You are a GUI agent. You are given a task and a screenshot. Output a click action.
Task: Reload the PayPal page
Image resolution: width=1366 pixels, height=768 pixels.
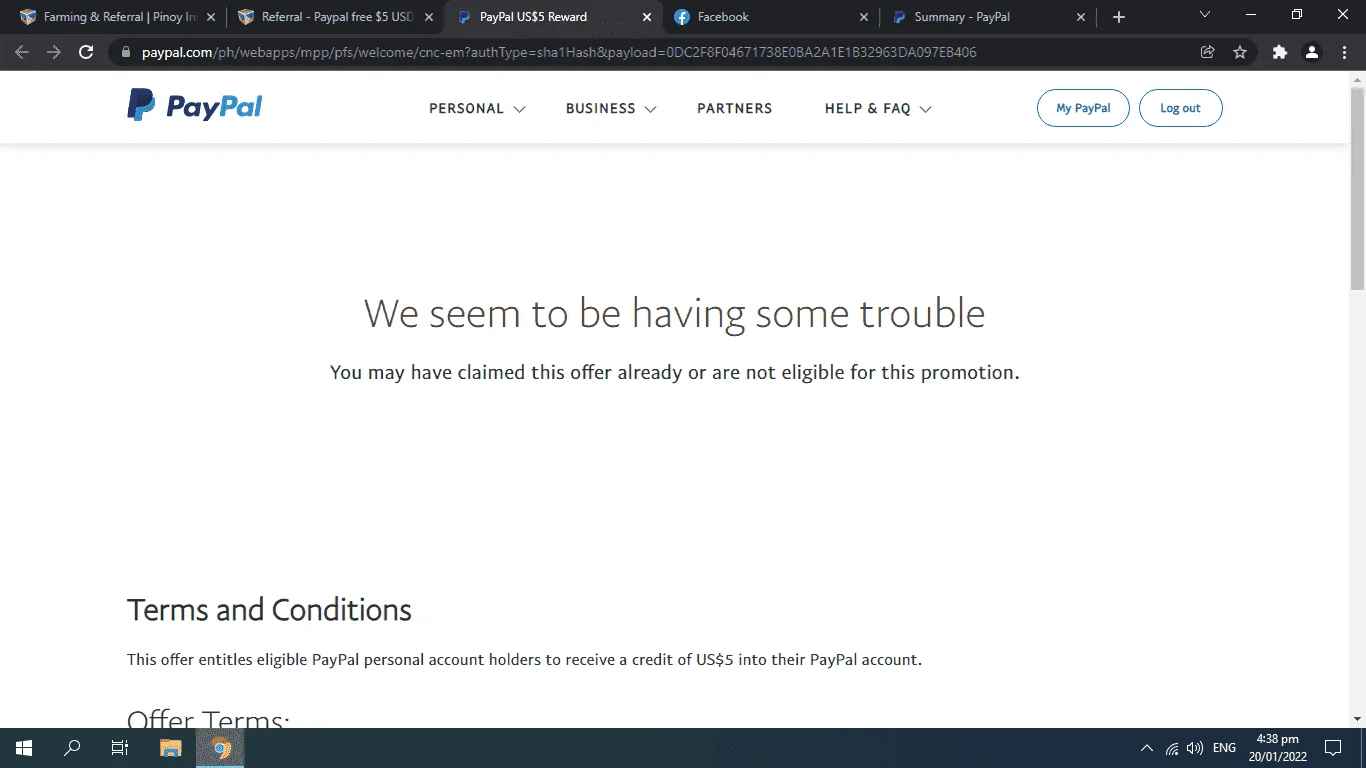[x=86, y=52]
